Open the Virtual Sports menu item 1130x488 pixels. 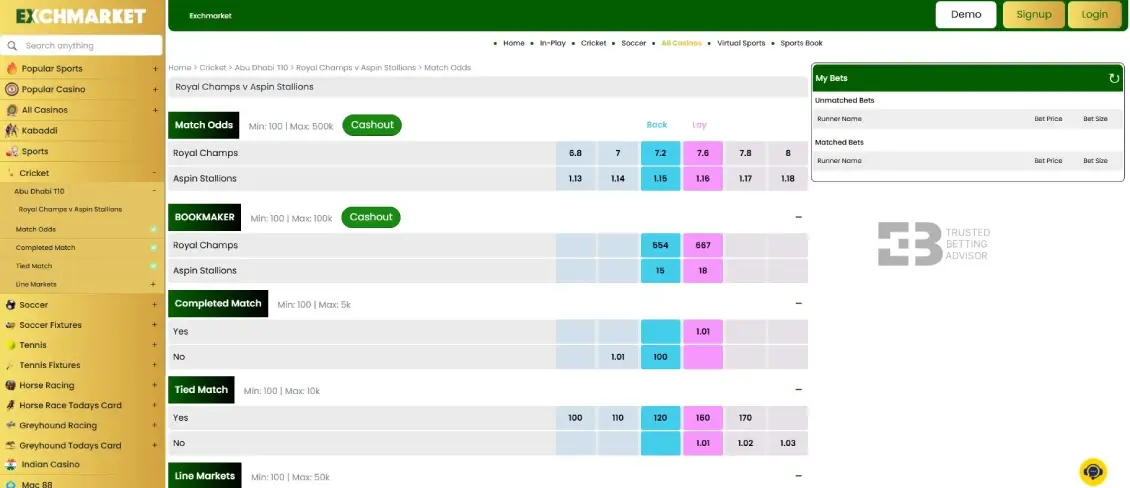741,43
